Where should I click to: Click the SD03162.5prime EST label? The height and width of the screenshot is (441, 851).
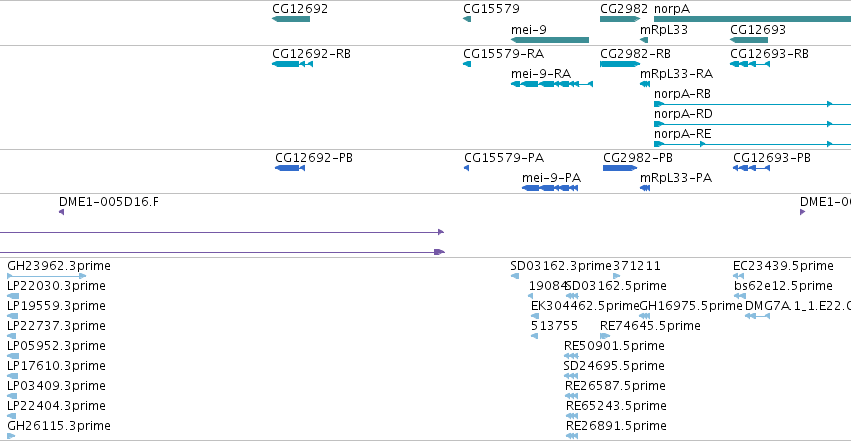tap(617, 286)
